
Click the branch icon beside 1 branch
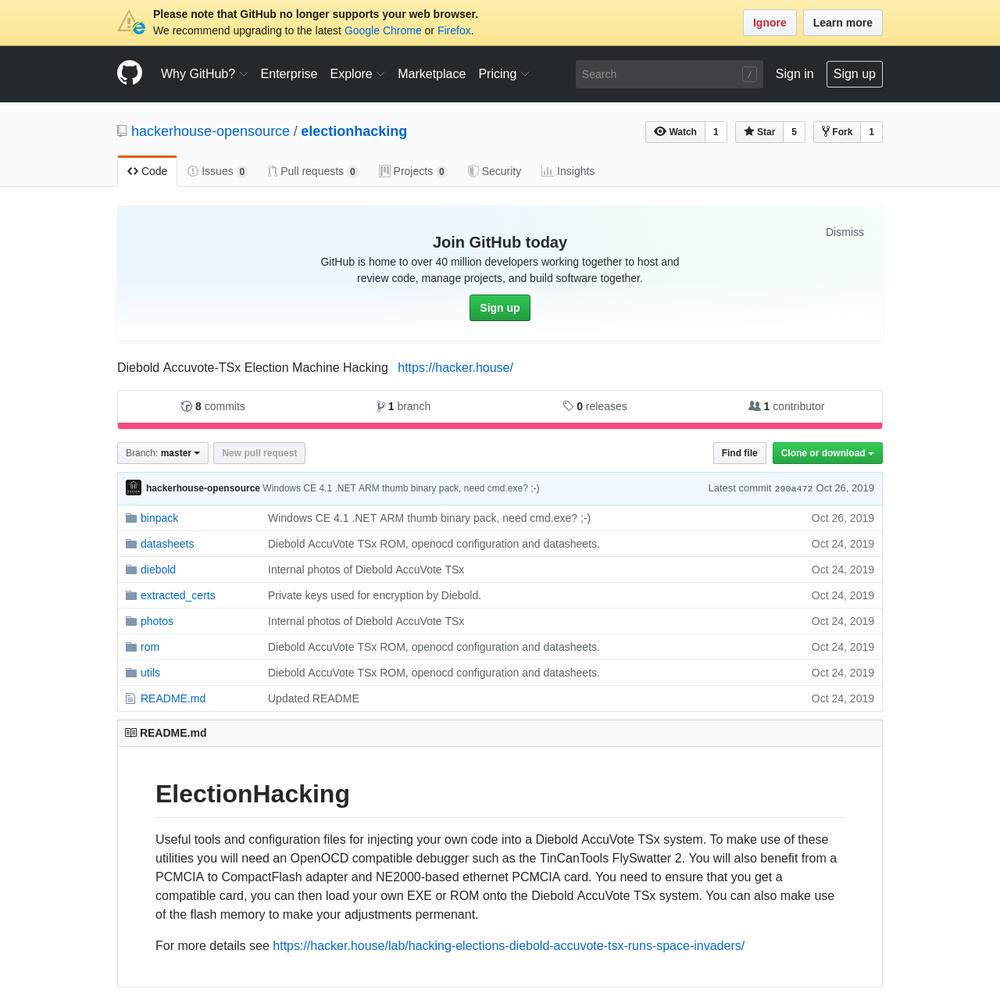tap(381, 406)
